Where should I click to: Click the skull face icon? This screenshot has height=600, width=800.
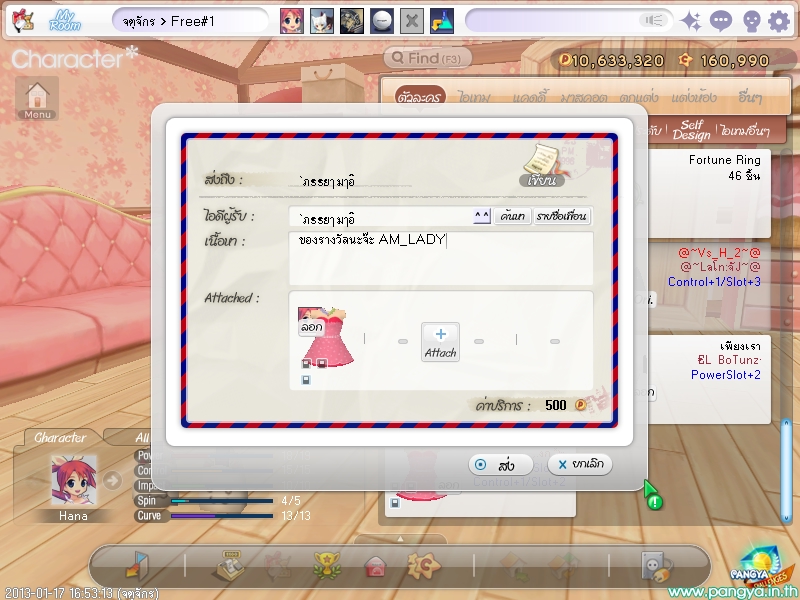[x=751, y=21]
